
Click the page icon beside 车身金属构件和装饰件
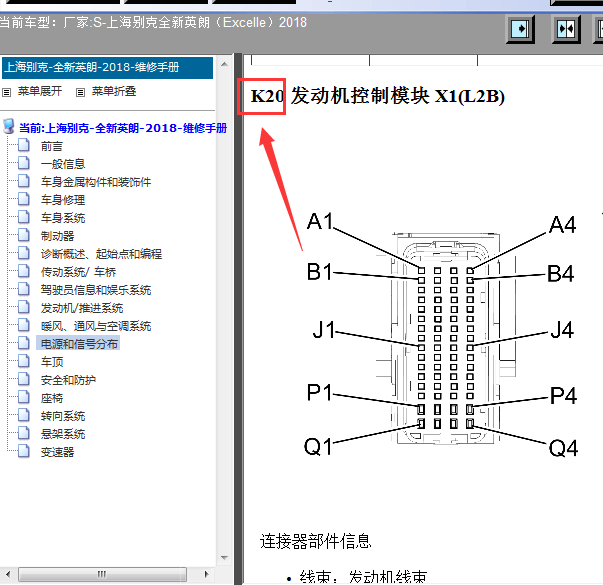24,181
